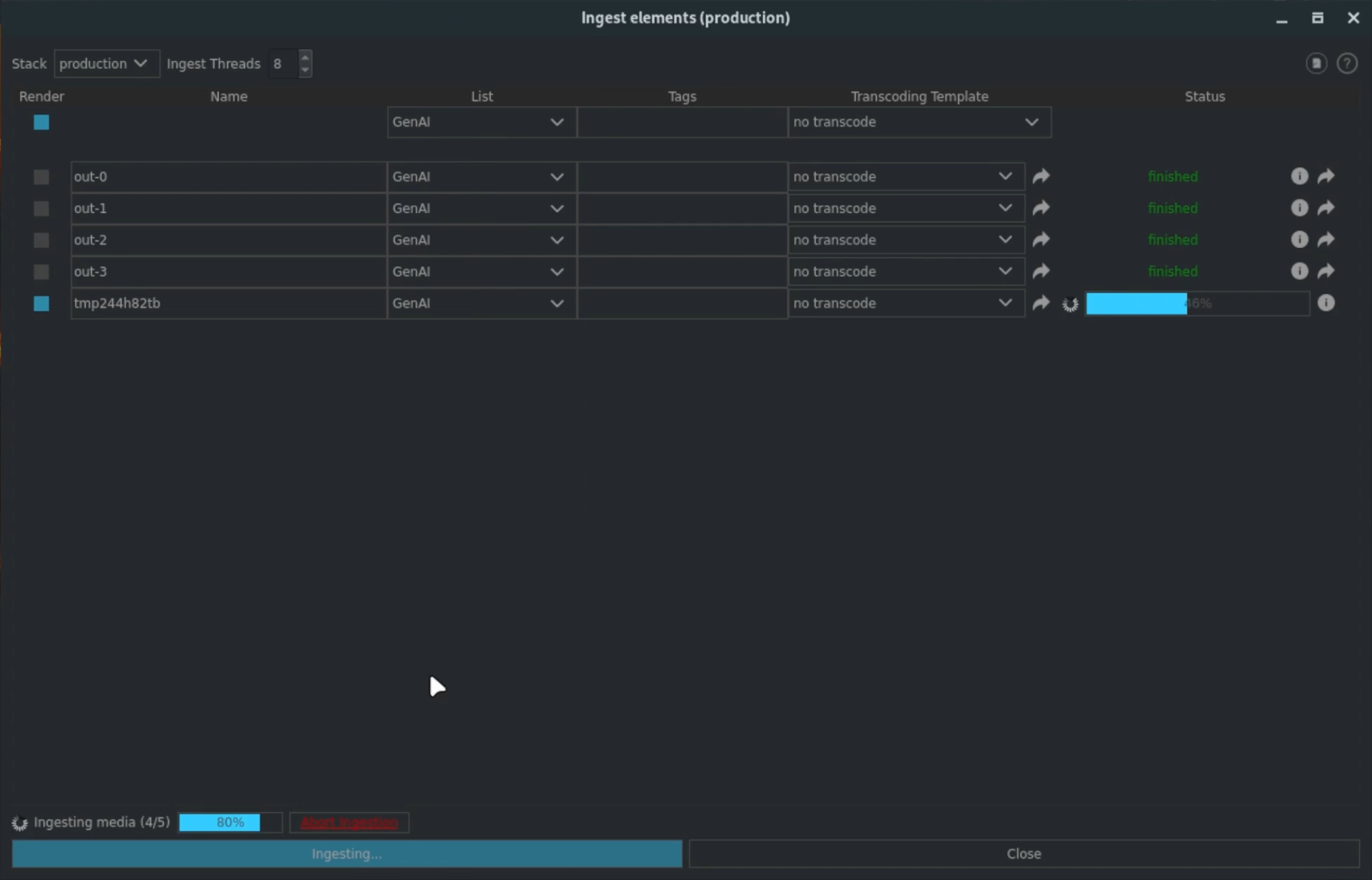Click the info icon for out-3 row
This screenshot has height=880, width=1372.
click(1299, 272)
